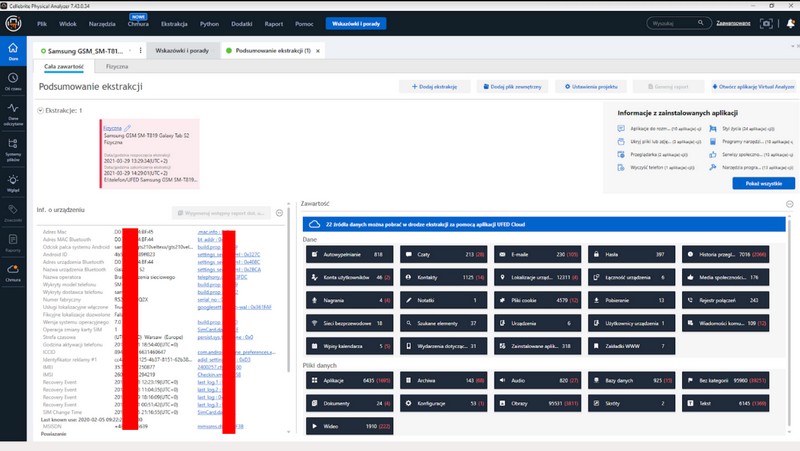Click the lock icon on Hasła tile

pyautogui.click(x=596, y=254)
